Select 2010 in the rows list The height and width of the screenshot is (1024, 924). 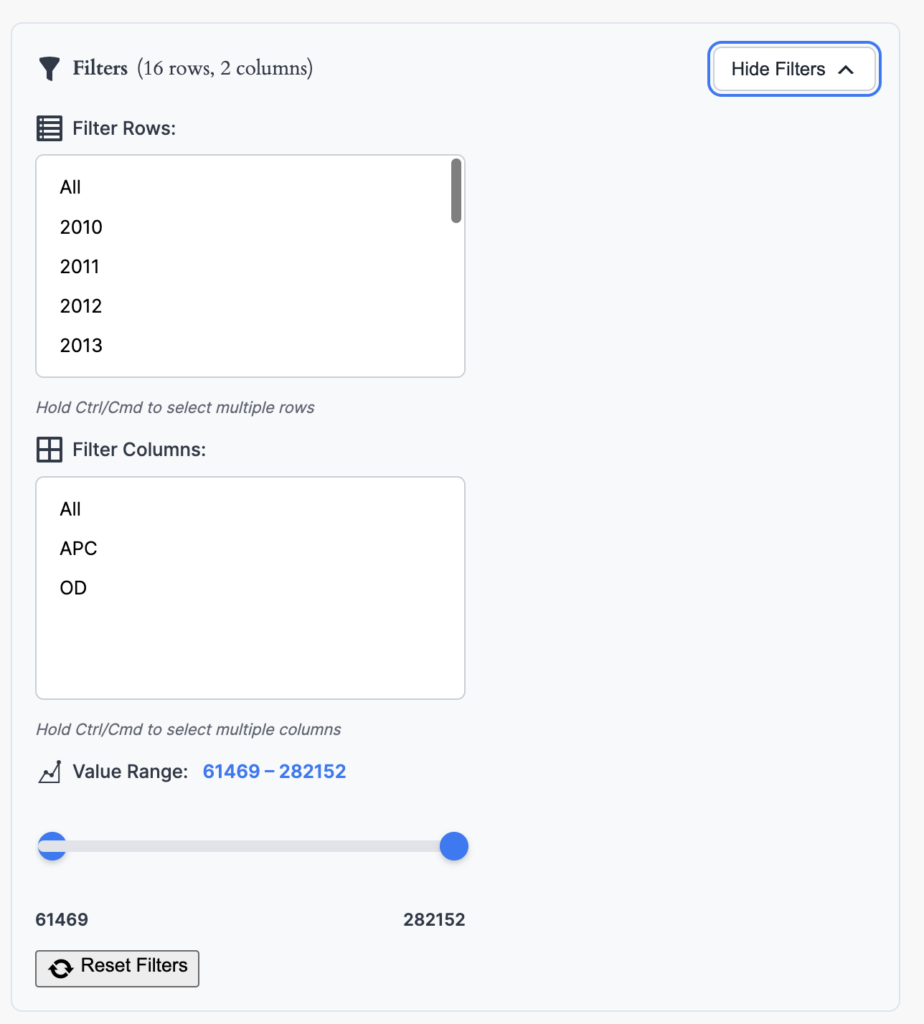81,227
